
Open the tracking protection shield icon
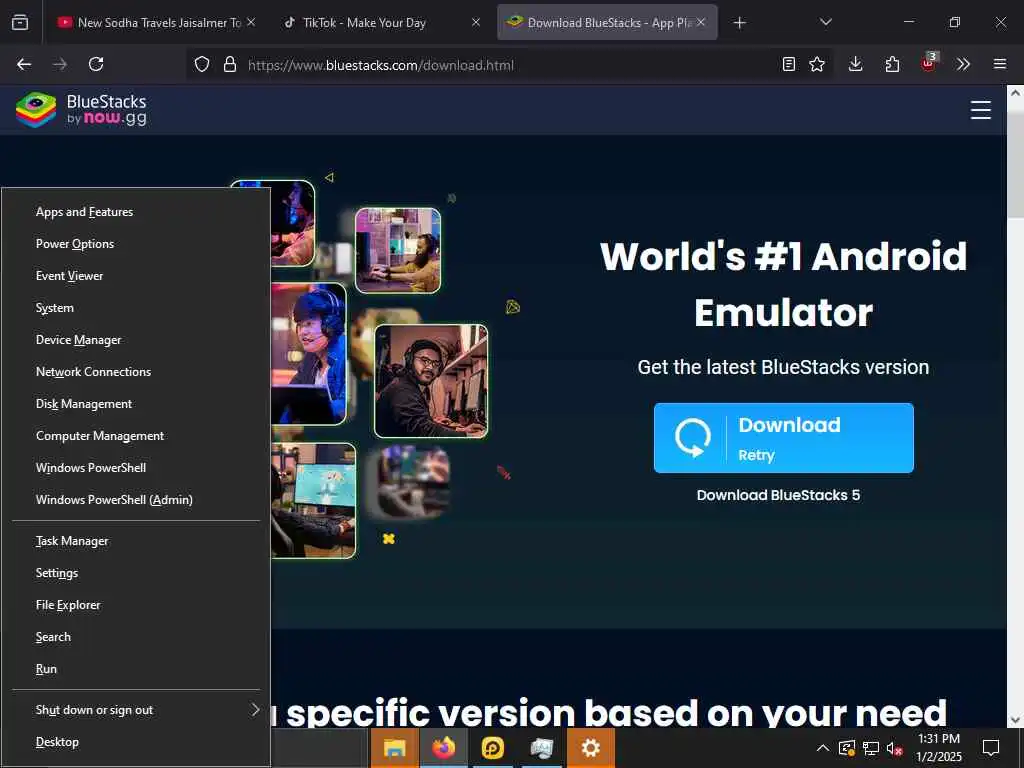tap(202, 64)
